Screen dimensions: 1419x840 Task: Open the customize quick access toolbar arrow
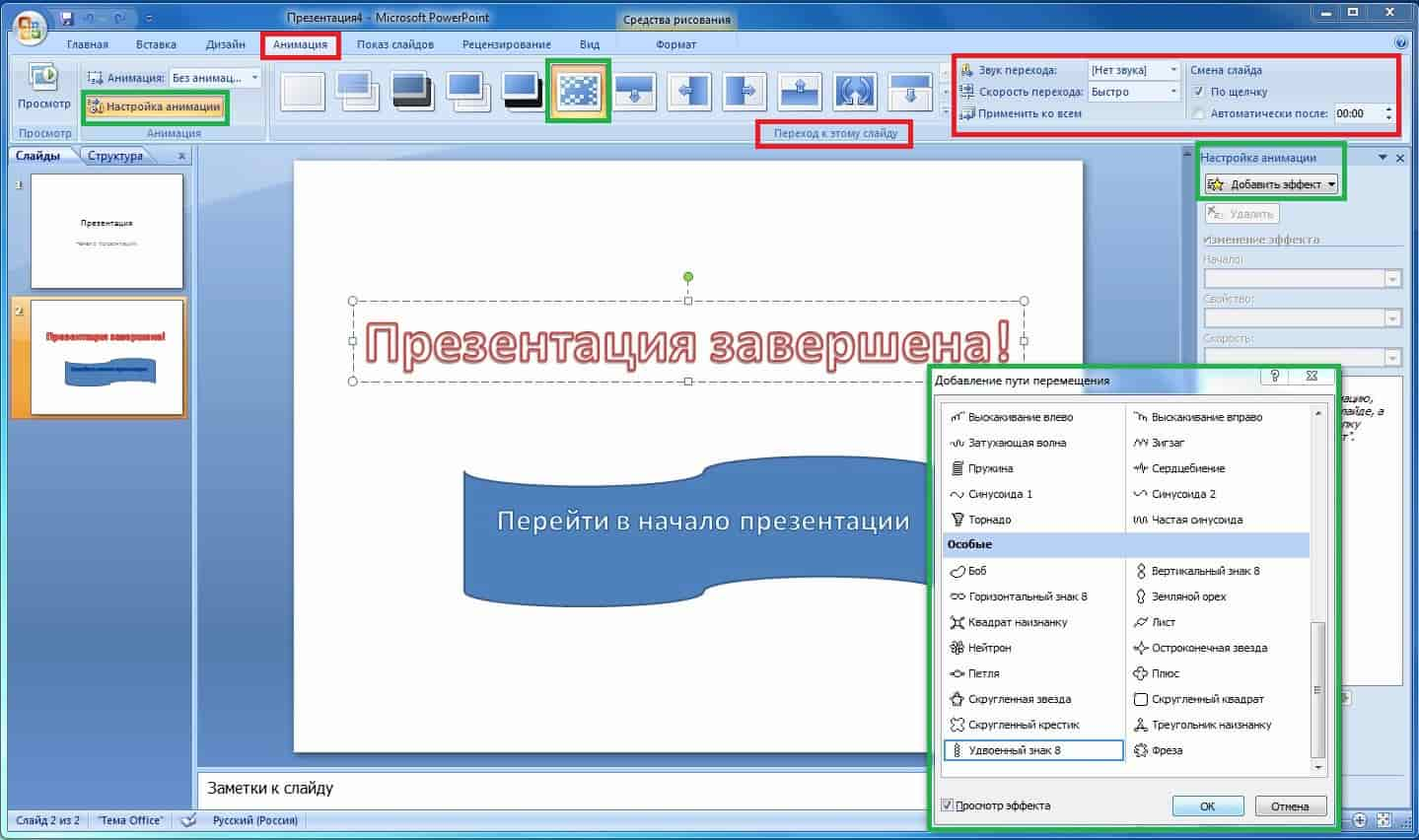pos(149,19)
